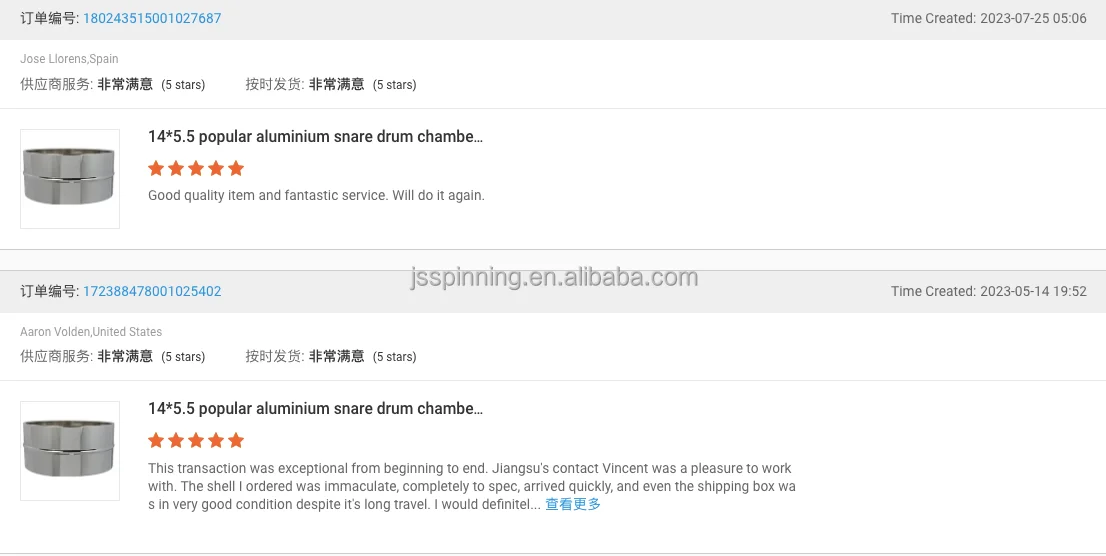
Task: Click the snare drum thumbnail in Jose Llorens's review
Action: (70, 178)
